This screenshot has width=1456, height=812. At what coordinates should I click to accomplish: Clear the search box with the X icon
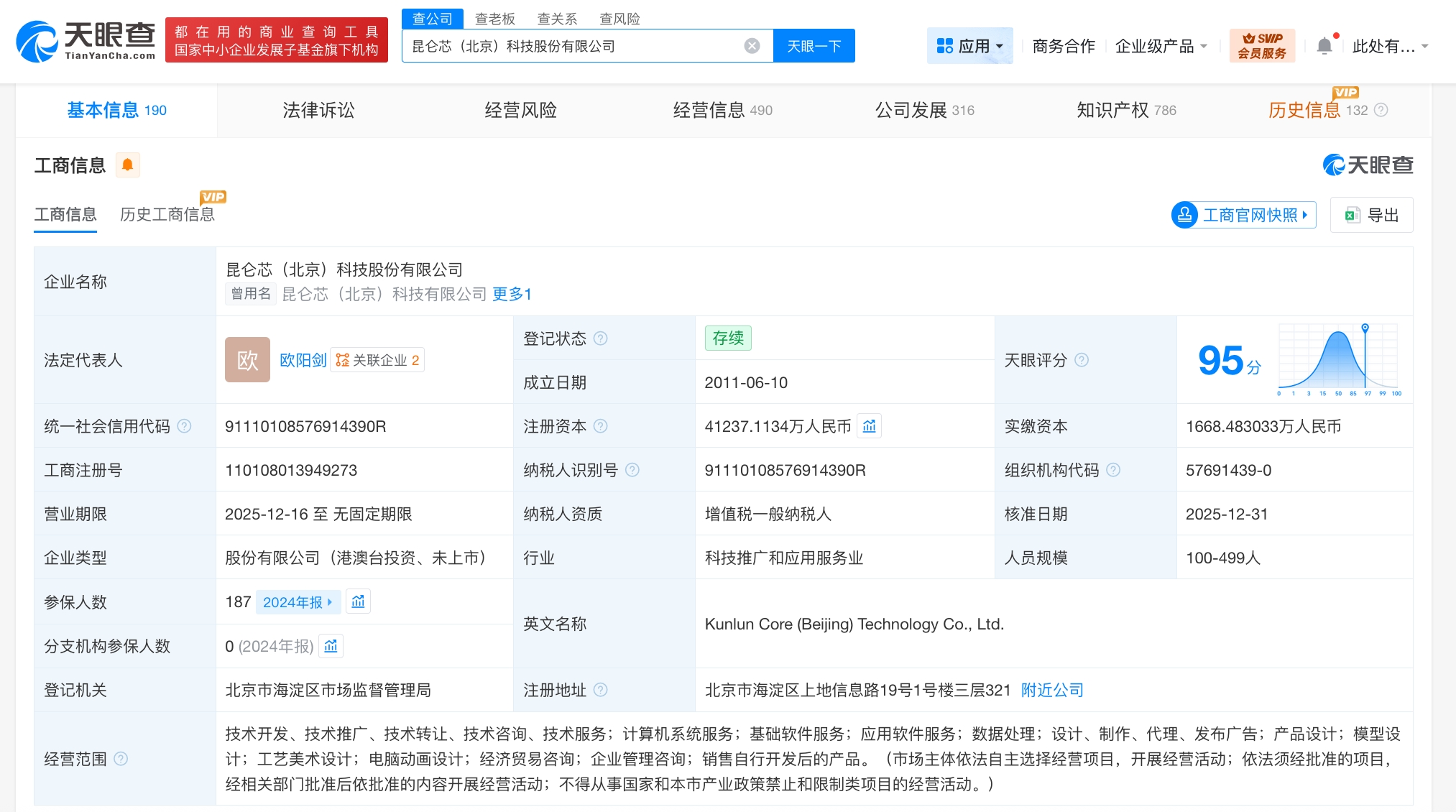752,45
